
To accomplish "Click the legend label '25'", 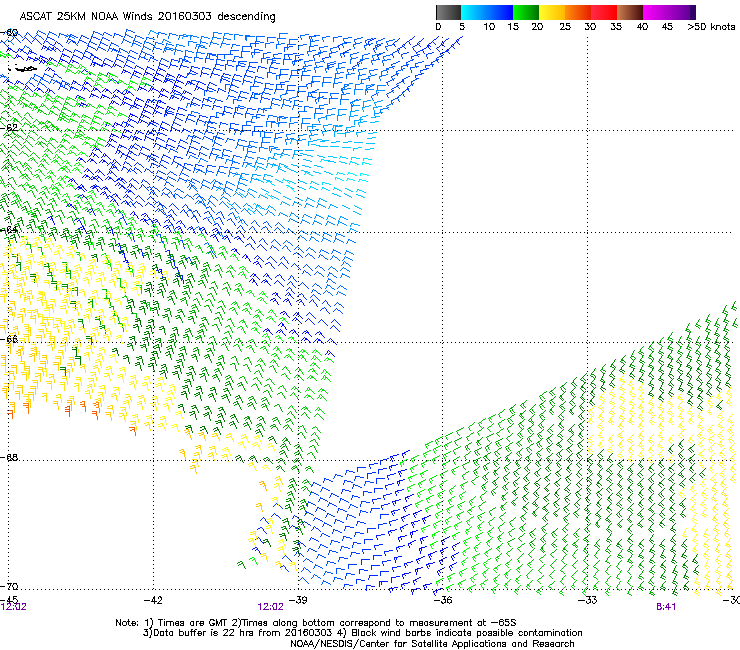I will tap(565, 27).
